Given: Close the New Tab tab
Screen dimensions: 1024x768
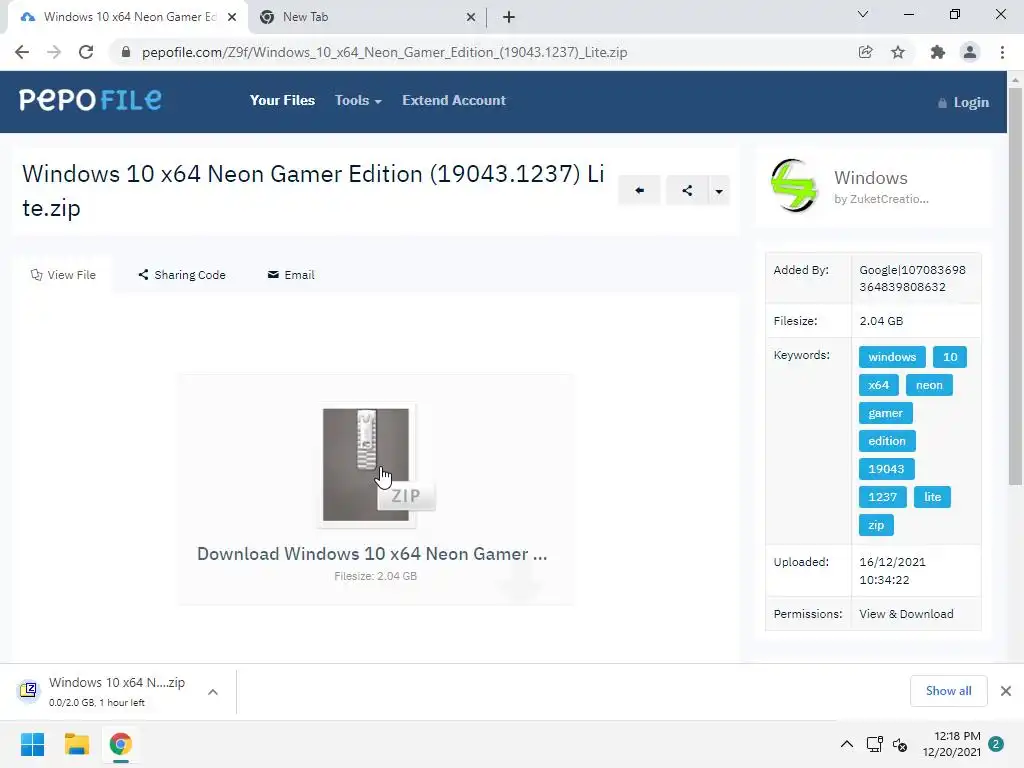Looking at the screenshot, I should coord(471,17).
